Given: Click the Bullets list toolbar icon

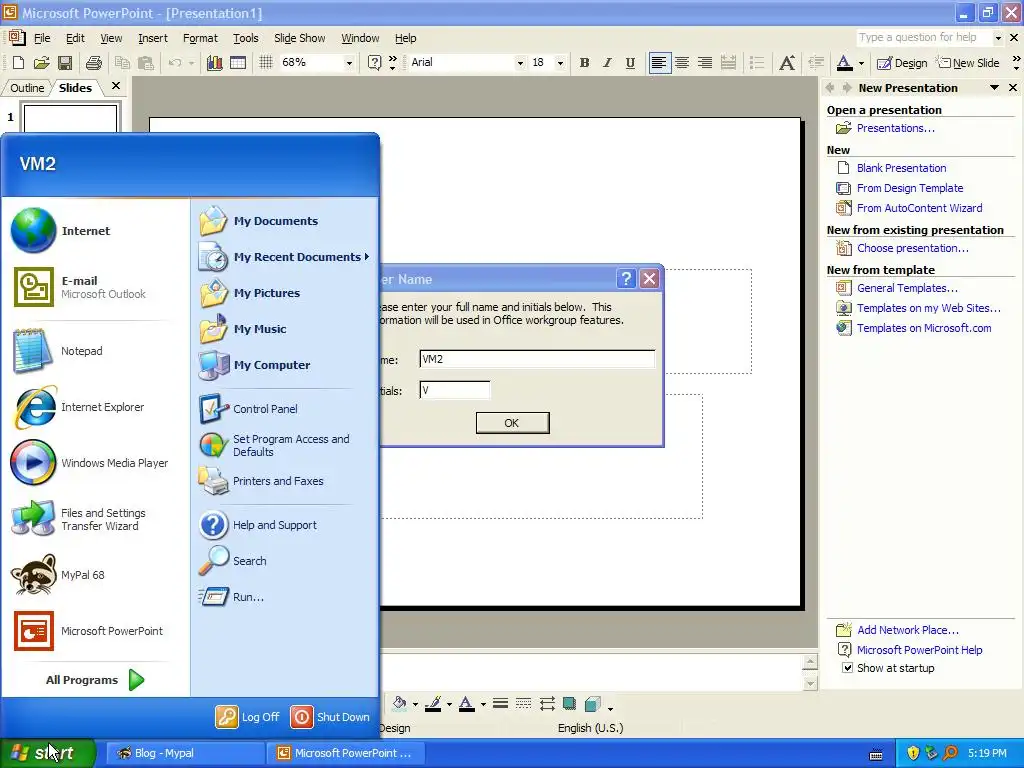Looking at the screenshot, I should (757, 63).
